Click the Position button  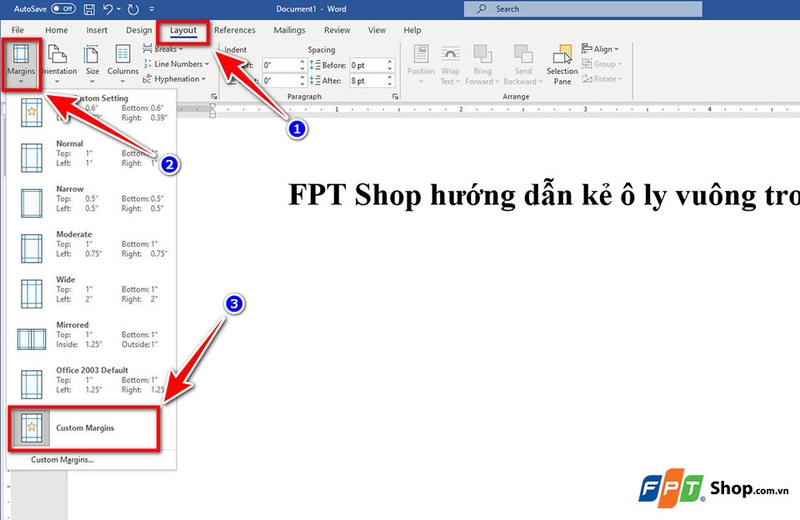click(x=421, y=65)
